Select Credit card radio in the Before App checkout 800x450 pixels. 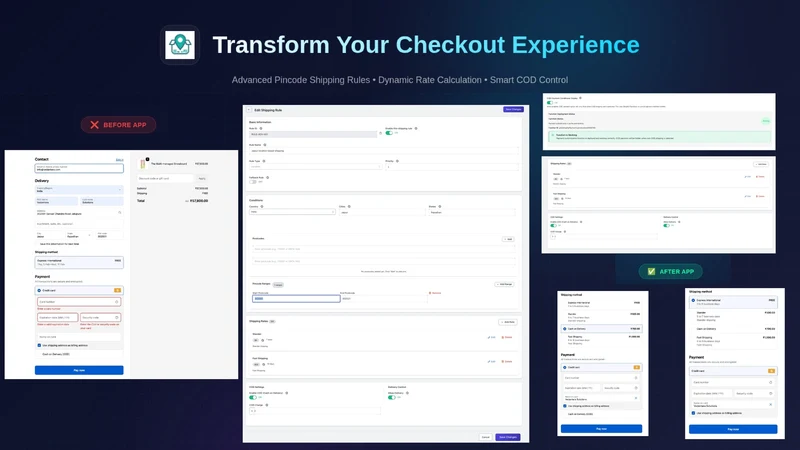[x=39, y=290]
